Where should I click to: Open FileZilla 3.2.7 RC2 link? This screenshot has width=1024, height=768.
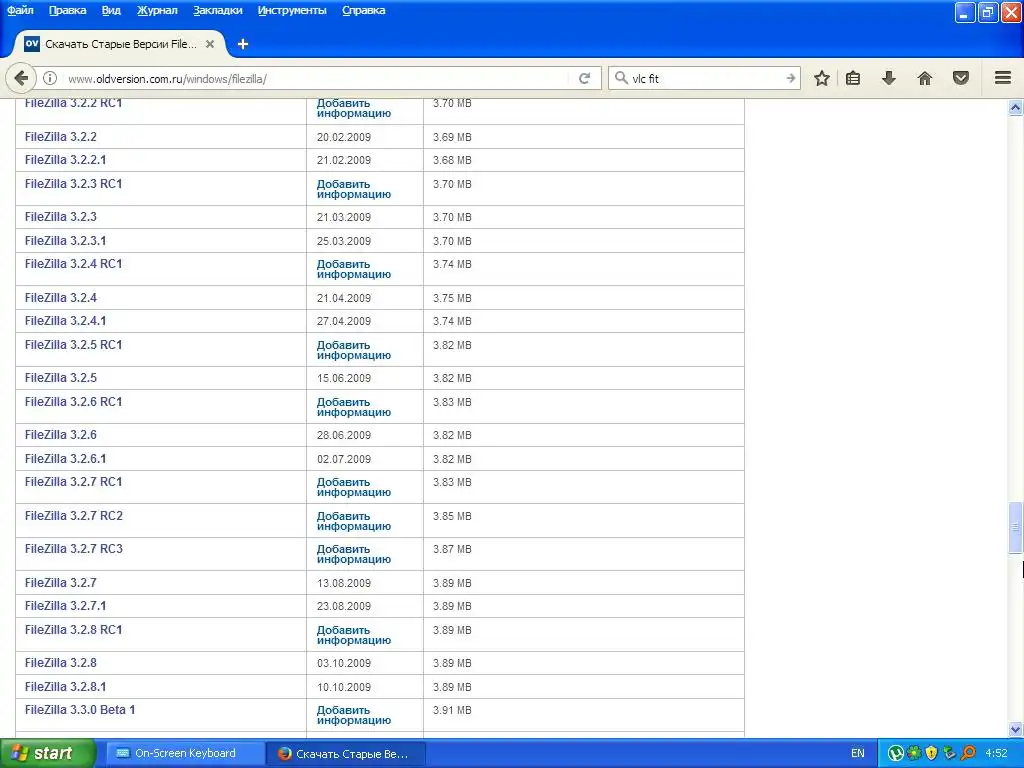(74, 515)
